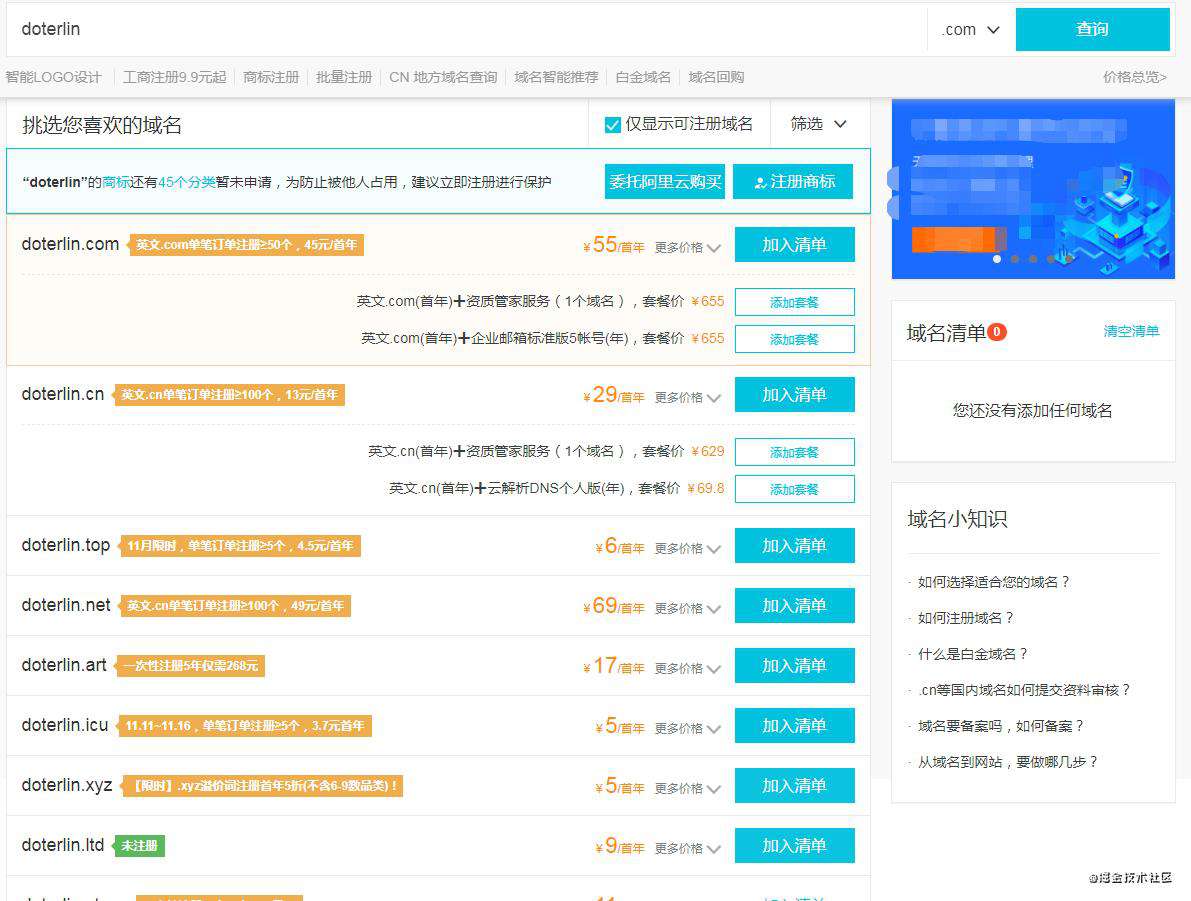Viewport: 1191px width, 901px height.
Task: Click the 未注册 tag on doterlin.ltd
Action: [x=139, y=846]
